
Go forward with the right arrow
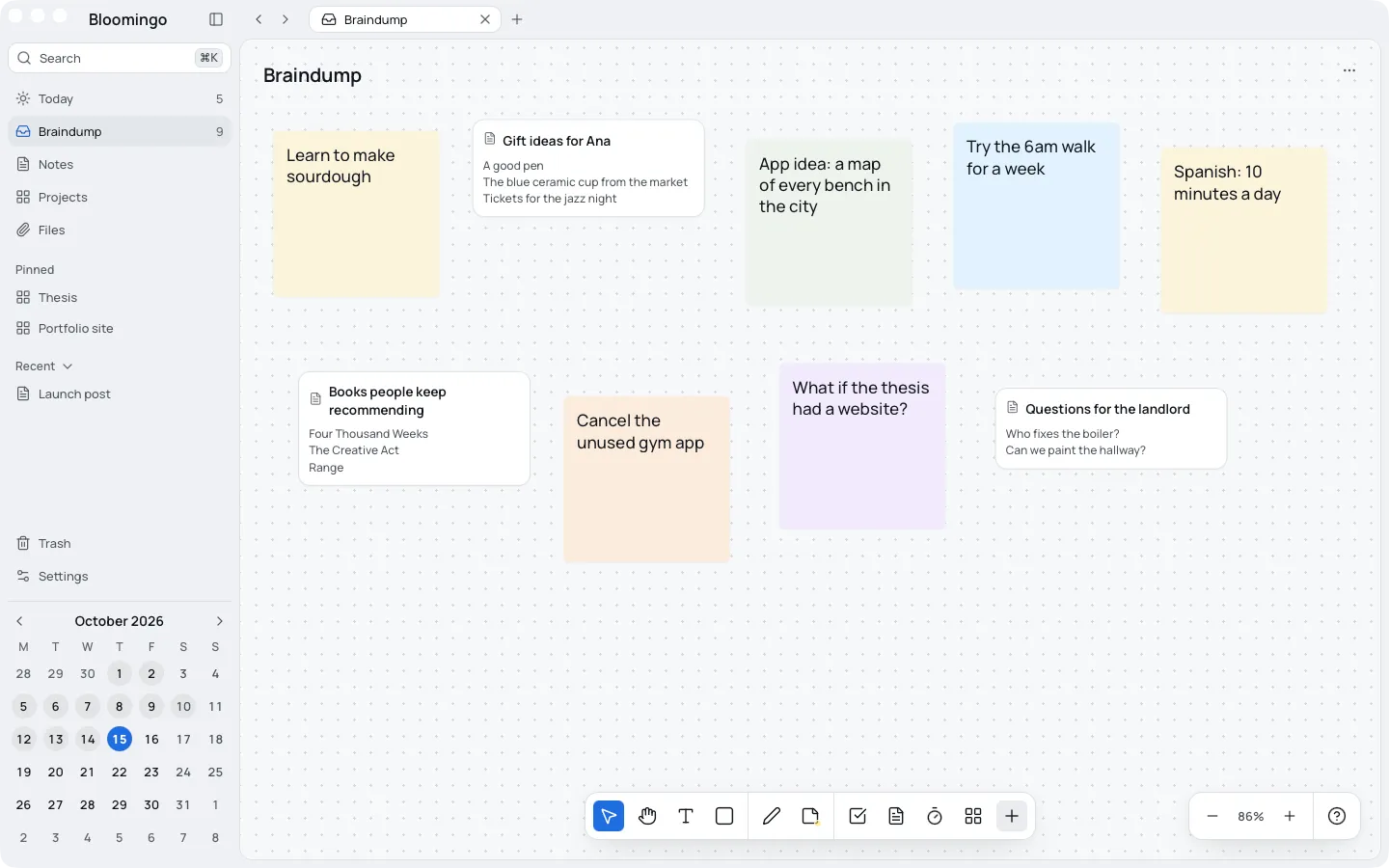coord(286,19)
